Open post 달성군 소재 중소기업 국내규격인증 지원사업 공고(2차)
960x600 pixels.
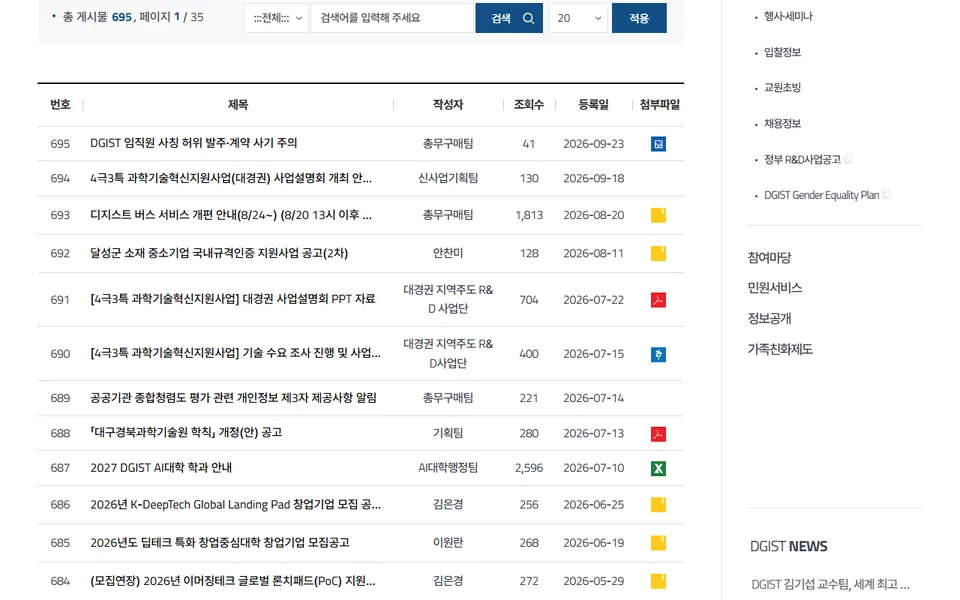[x=219, y=253]
